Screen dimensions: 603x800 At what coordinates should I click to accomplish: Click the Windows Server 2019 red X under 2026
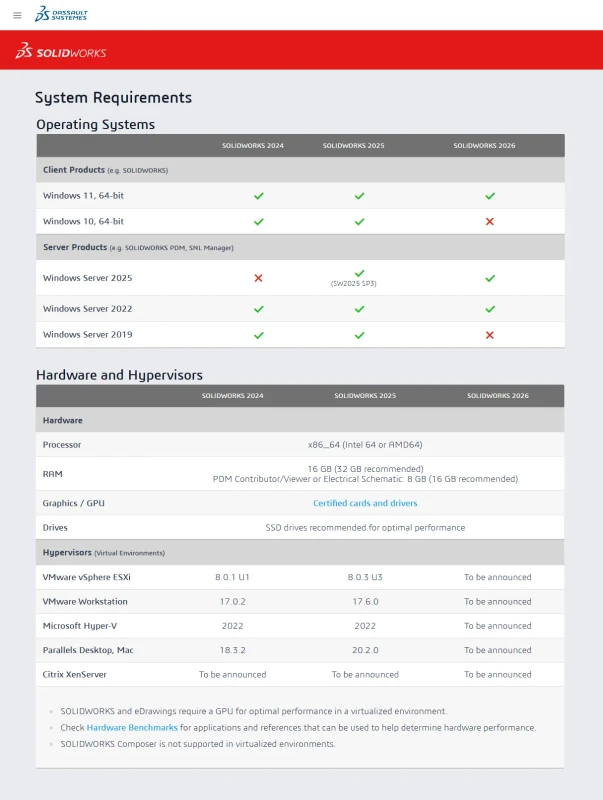pos(490,335)
